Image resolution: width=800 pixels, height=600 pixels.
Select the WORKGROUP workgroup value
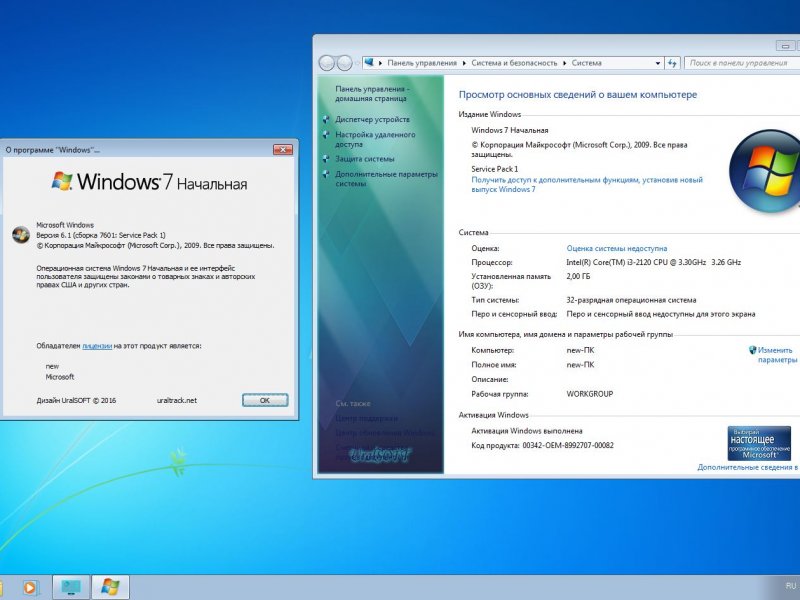[589, 394]
